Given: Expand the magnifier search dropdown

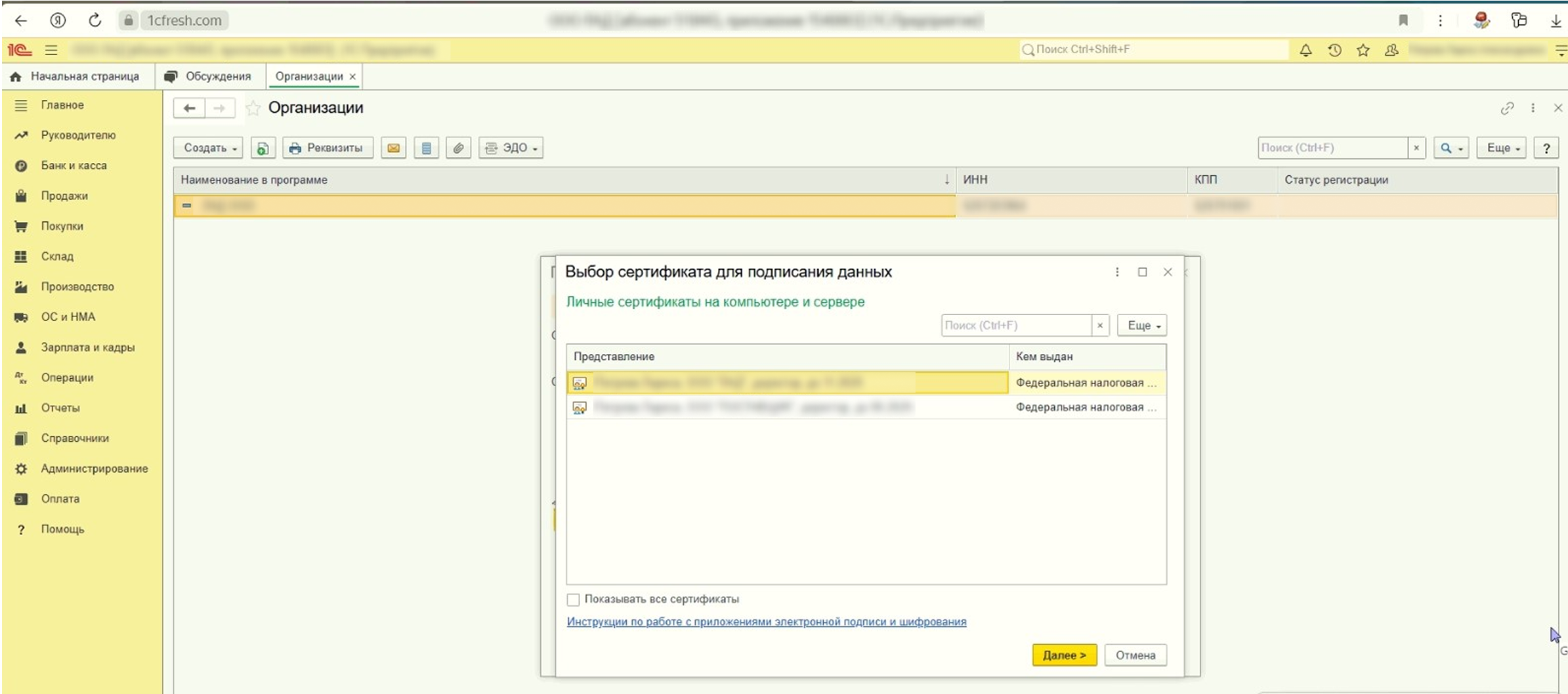Looking at the screenshot, I should click(x=1451, y=148).
